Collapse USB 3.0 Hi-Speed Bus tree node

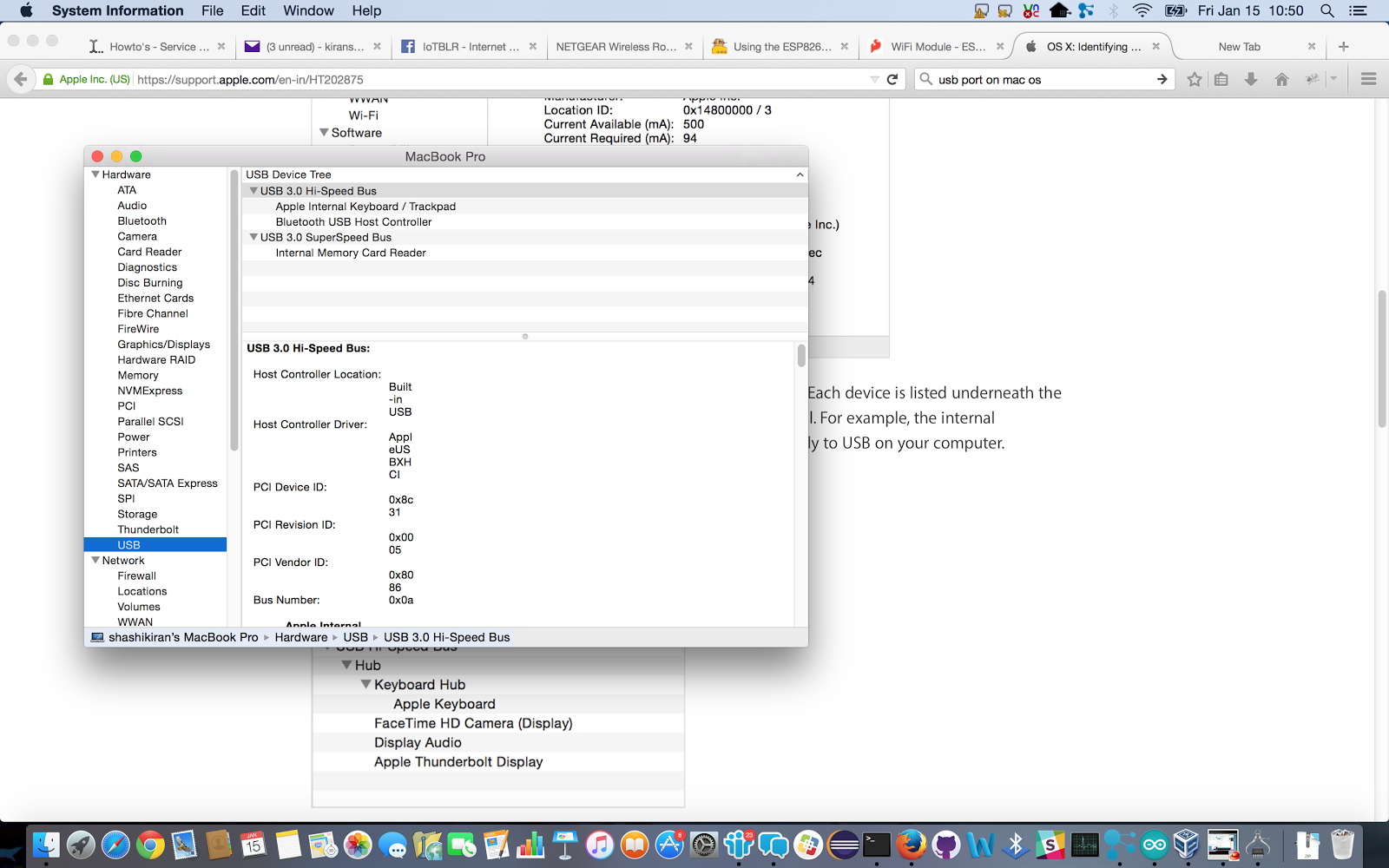pos(253,191)
